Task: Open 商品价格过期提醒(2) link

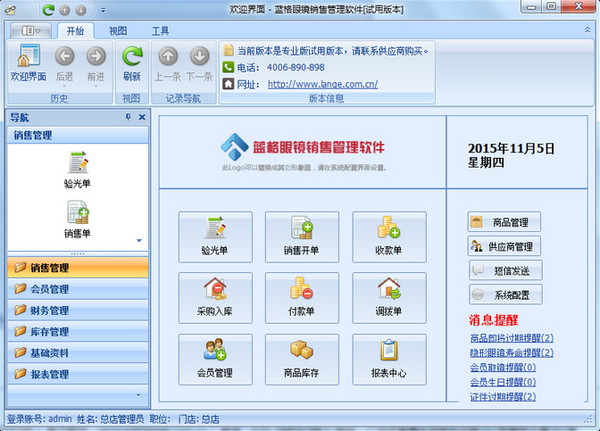Action: pos(512,338)
